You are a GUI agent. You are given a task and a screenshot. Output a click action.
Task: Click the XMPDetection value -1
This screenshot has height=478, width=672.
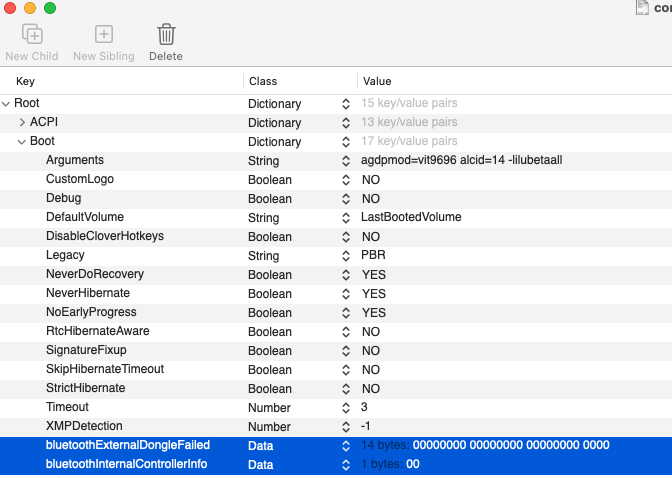tap(365, 426)
